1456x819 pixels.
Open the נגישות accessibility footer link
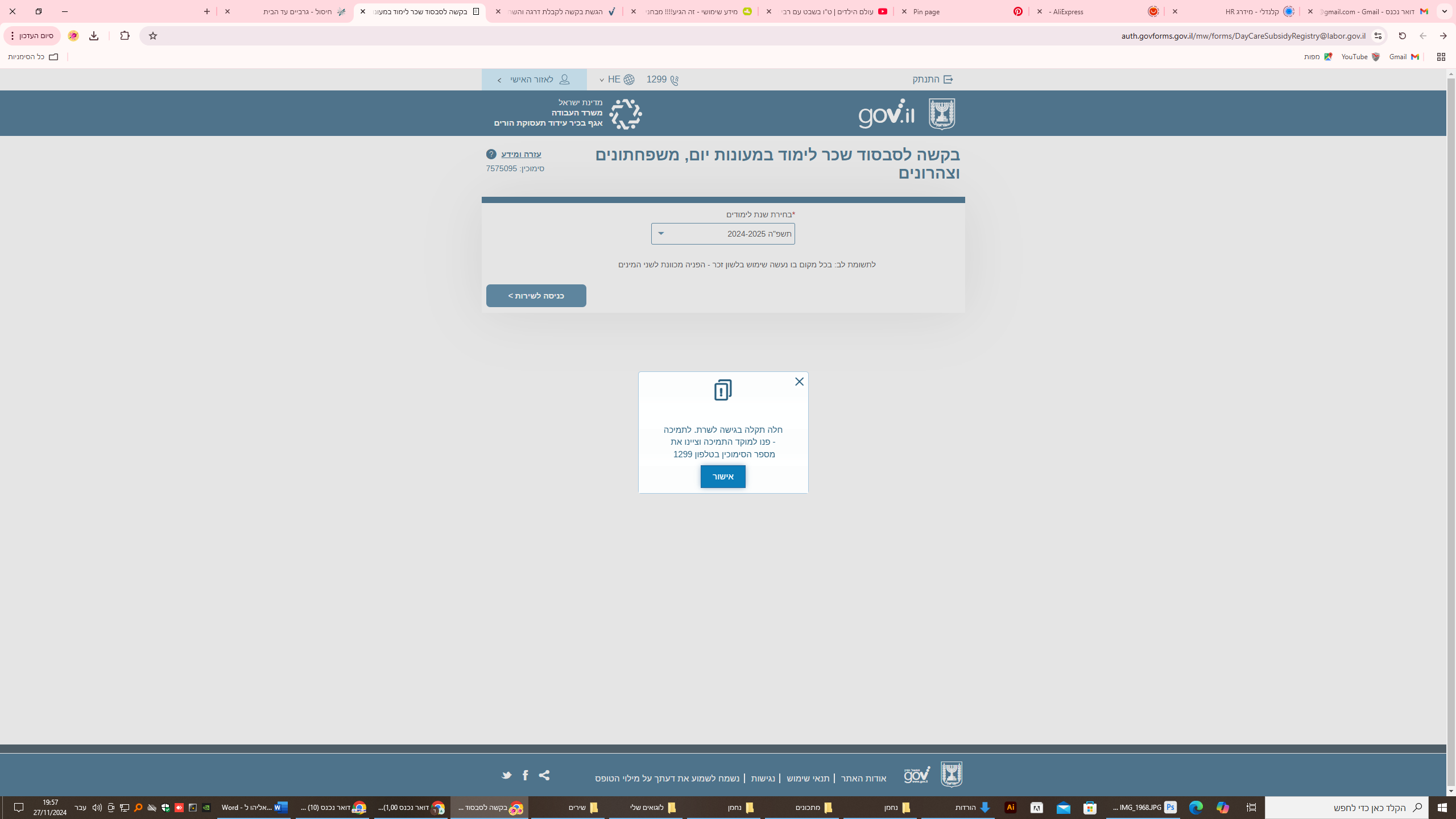763,778
